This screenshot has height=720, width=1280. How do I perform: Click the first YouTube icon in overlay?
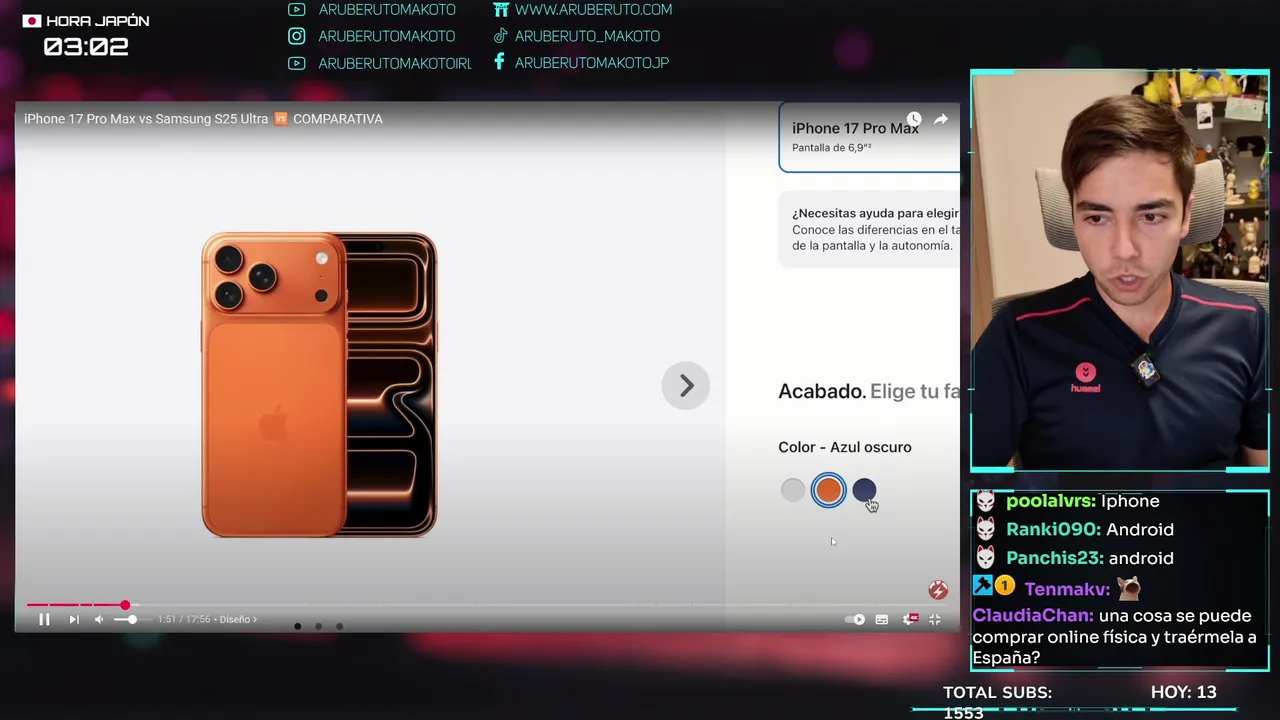coord(296,10)
